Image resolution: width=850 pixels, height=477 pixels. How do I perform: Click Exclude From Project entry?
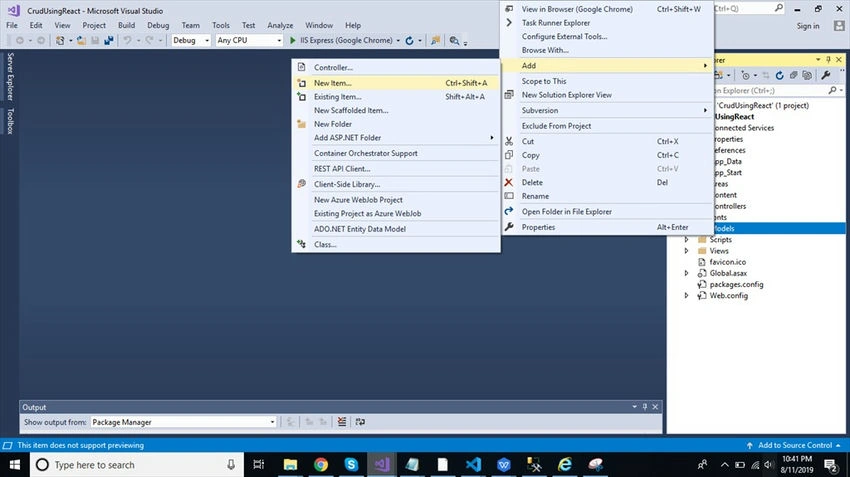coord(607,126)
